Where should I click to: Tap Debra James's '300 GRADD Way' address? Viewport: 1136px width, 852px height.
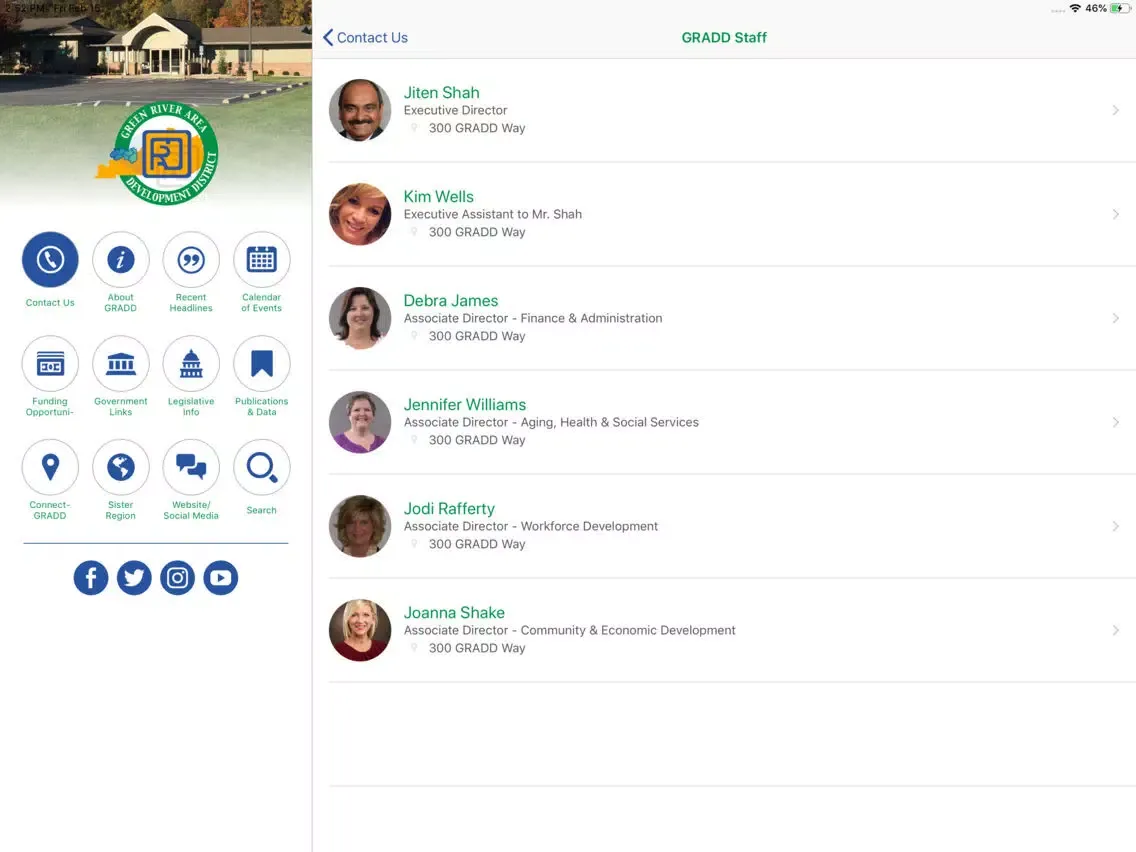coord(477,336)
